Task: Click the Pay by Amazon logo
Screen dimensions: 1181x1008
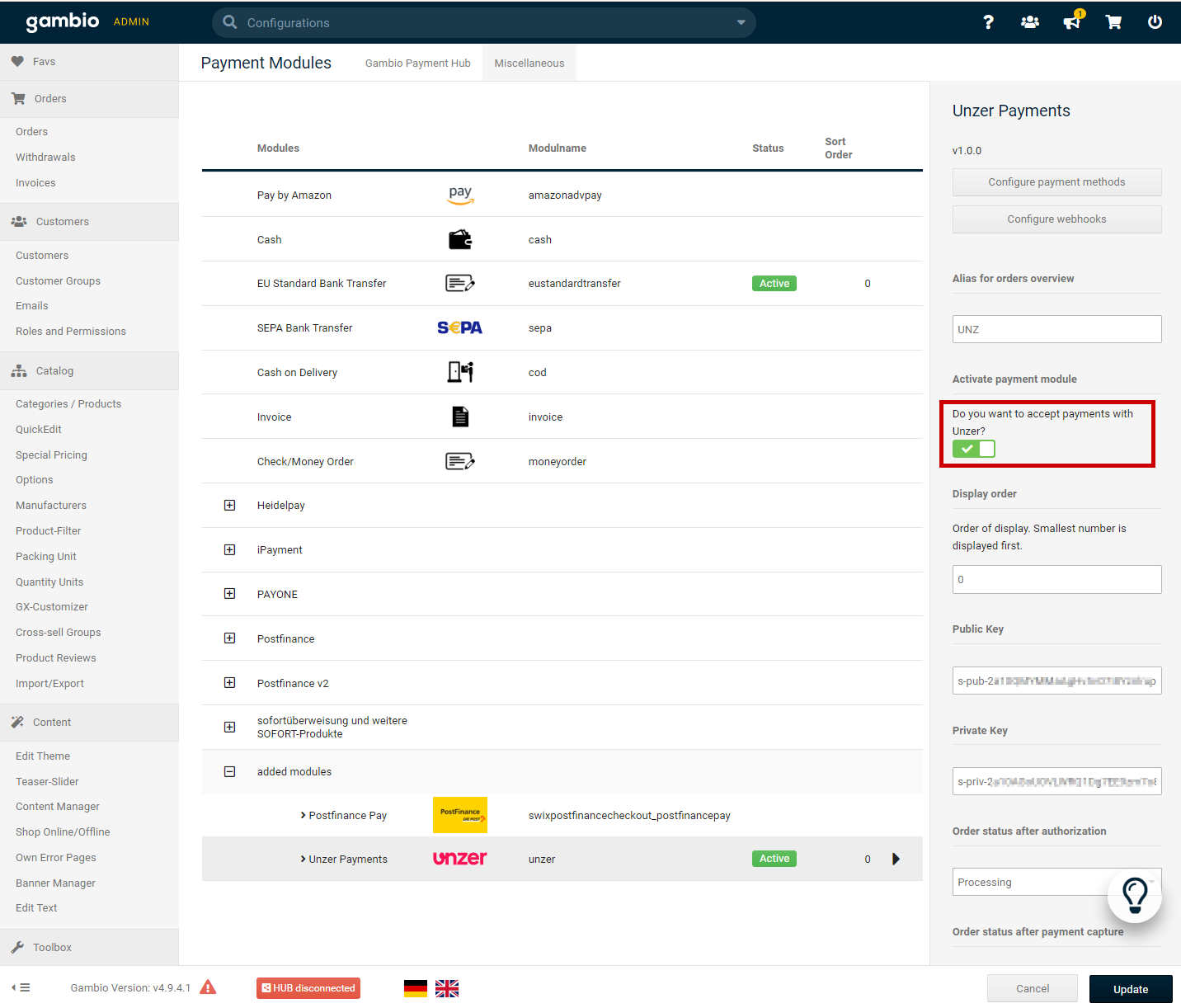Action: (460, 195)
